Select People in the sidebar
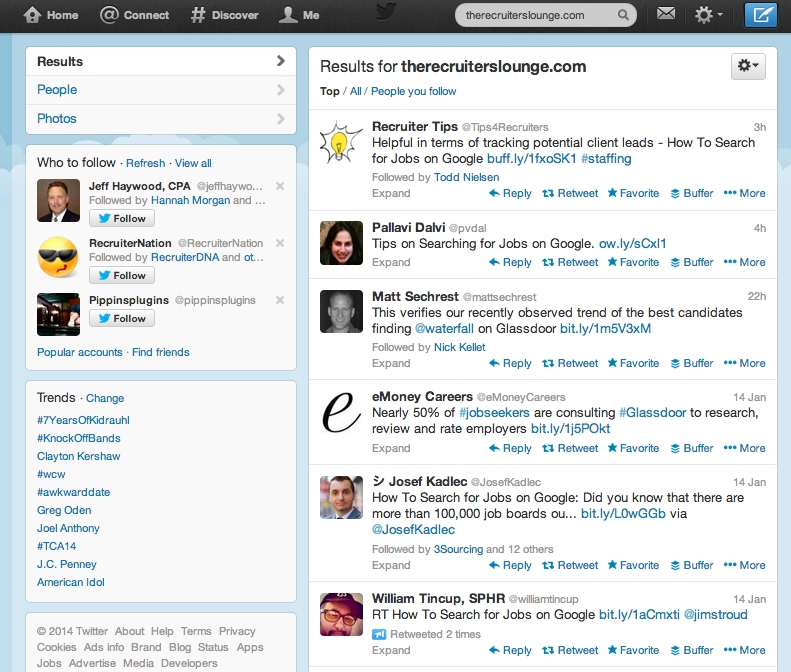Screen dimensions: 791x672 click(x=161, y=90)
